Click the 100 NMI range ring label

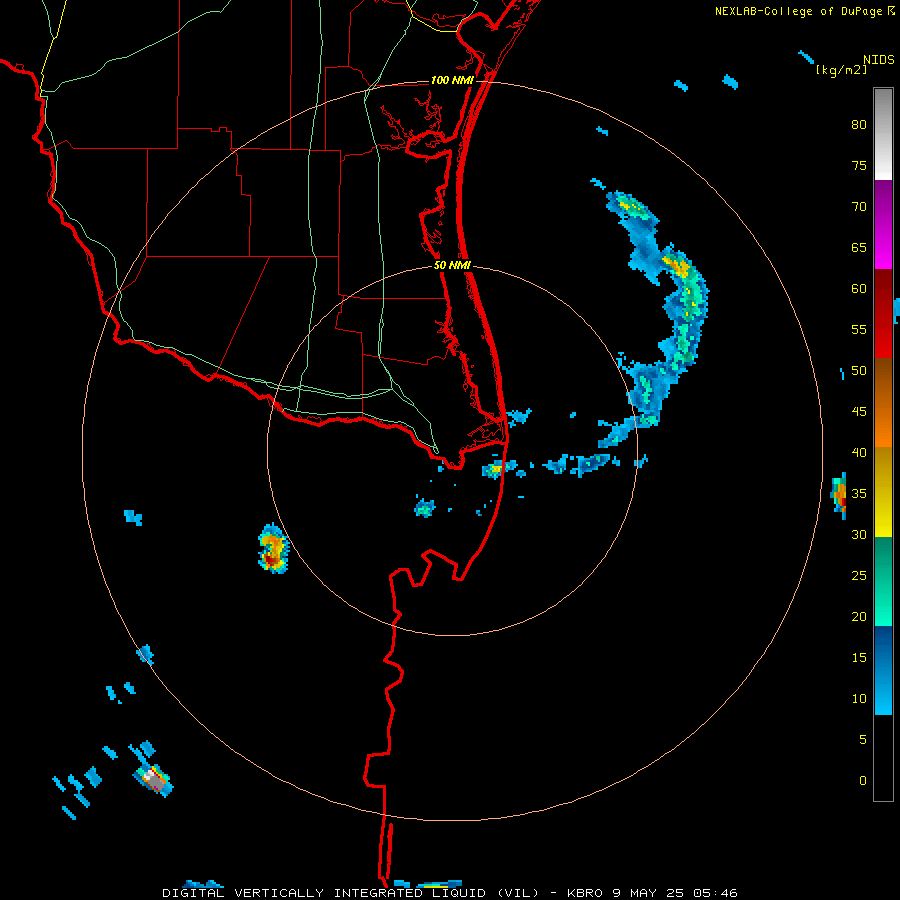click(x=452, y=80)
